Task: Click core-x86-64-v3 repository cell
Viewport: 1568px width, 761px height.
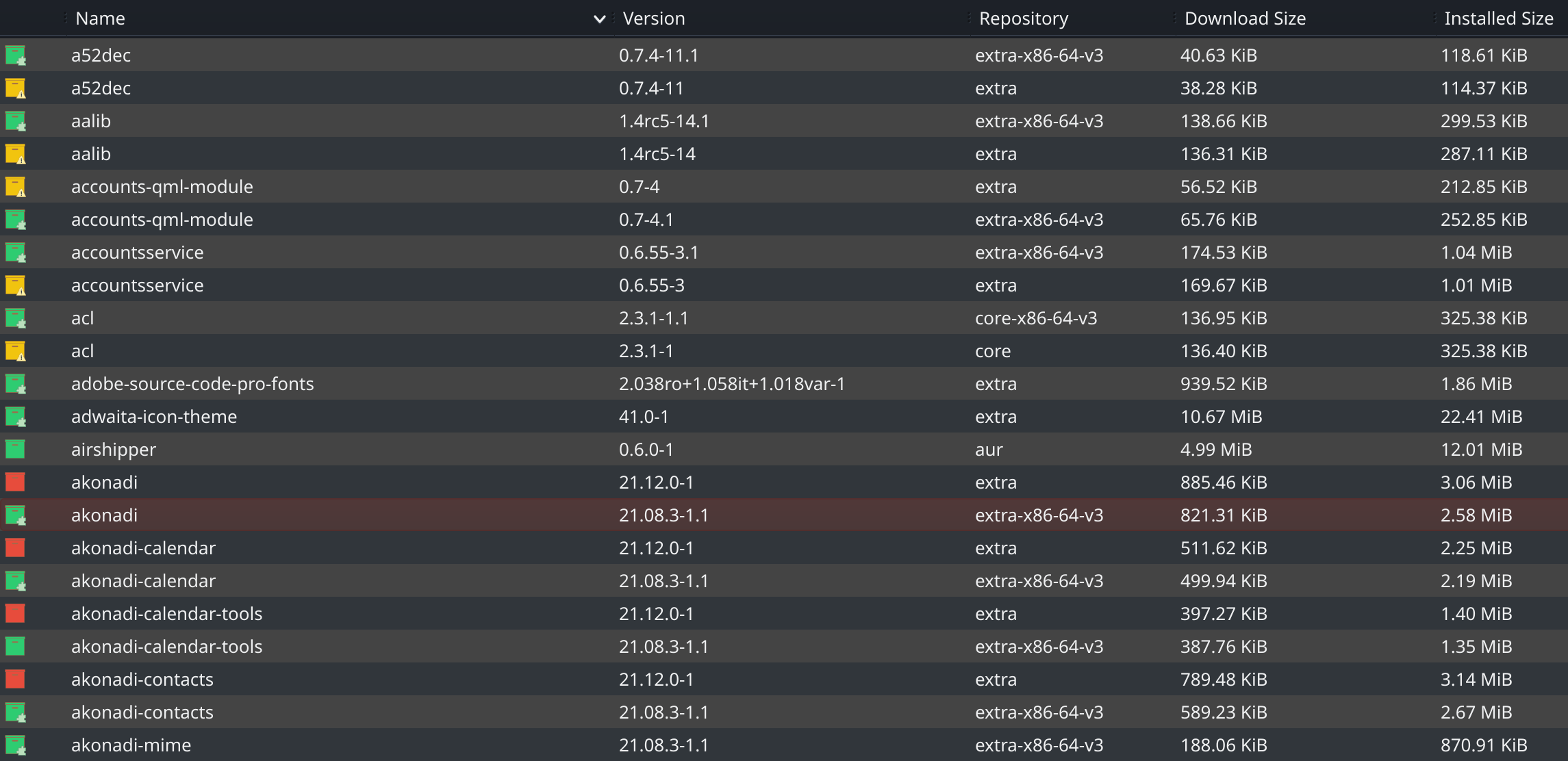Action: pyautogui.click(x=1036, y=318)
